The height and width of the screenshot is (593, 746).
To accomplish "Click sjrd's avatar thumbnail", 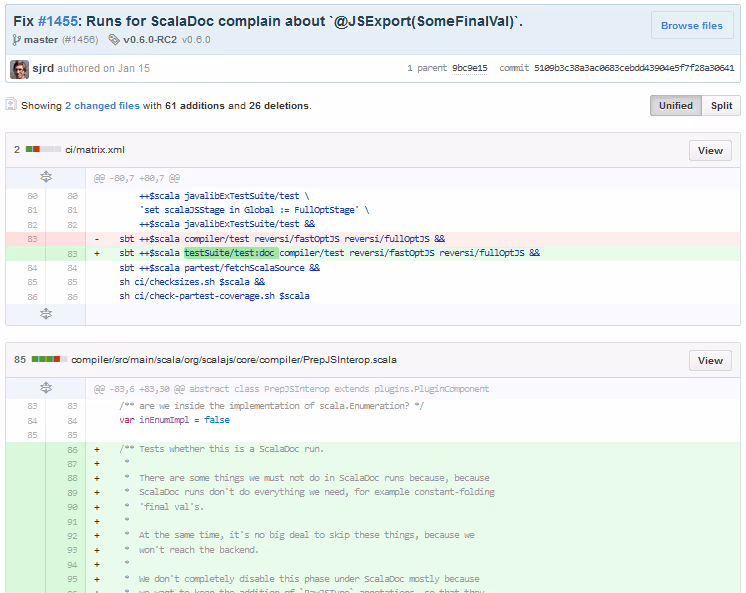I will point(20,69).
